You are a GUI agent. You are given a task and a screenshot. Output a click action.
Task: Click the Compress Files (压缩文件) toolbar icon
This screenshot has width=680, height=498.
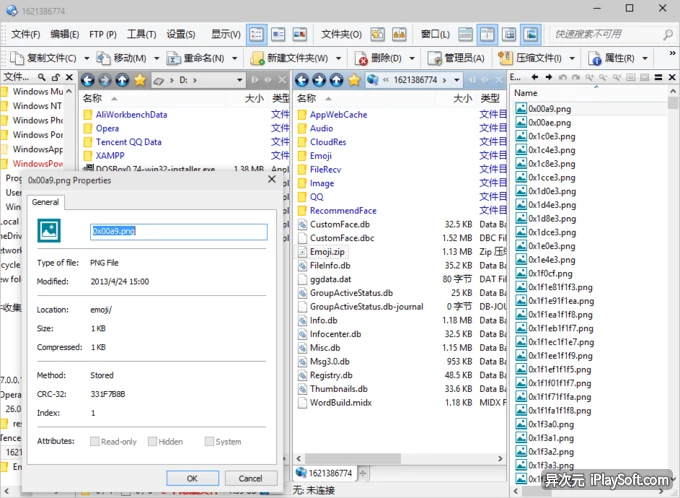505,58
